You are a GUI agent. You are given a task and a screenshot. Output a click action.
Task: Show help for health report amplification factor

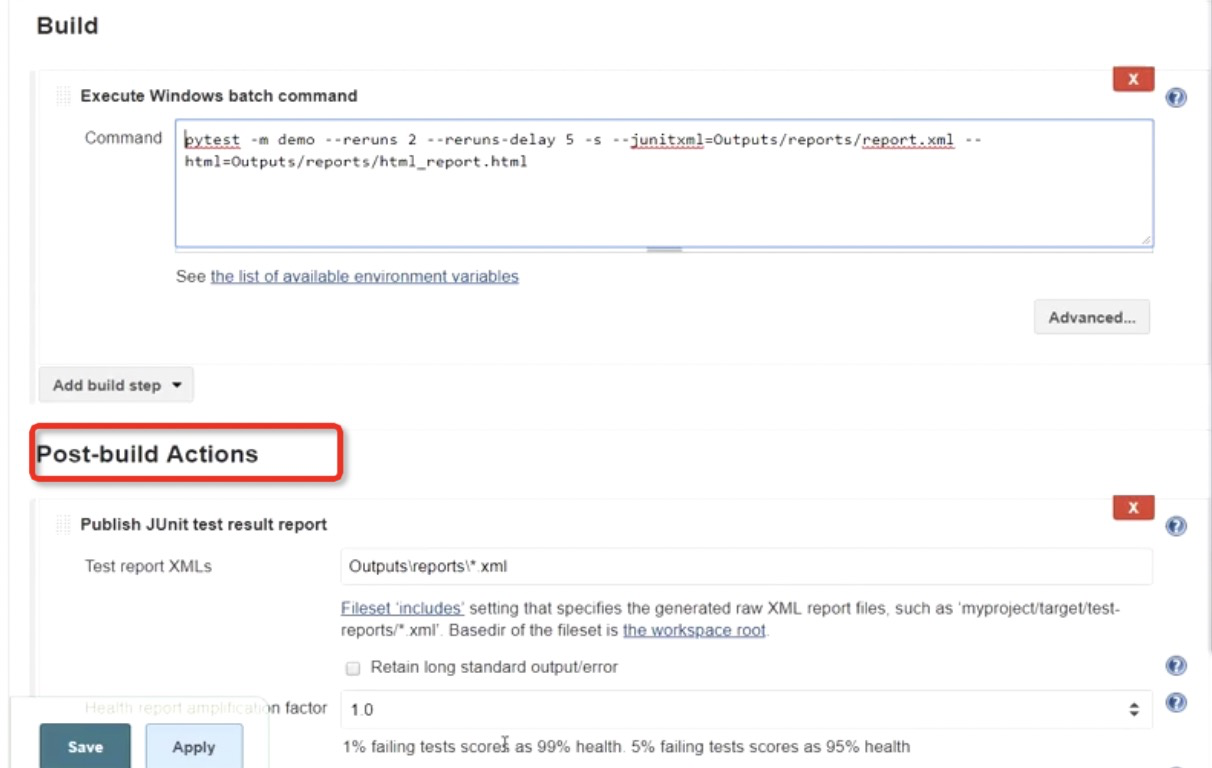pyautogui.click(x=1176, y=703)
